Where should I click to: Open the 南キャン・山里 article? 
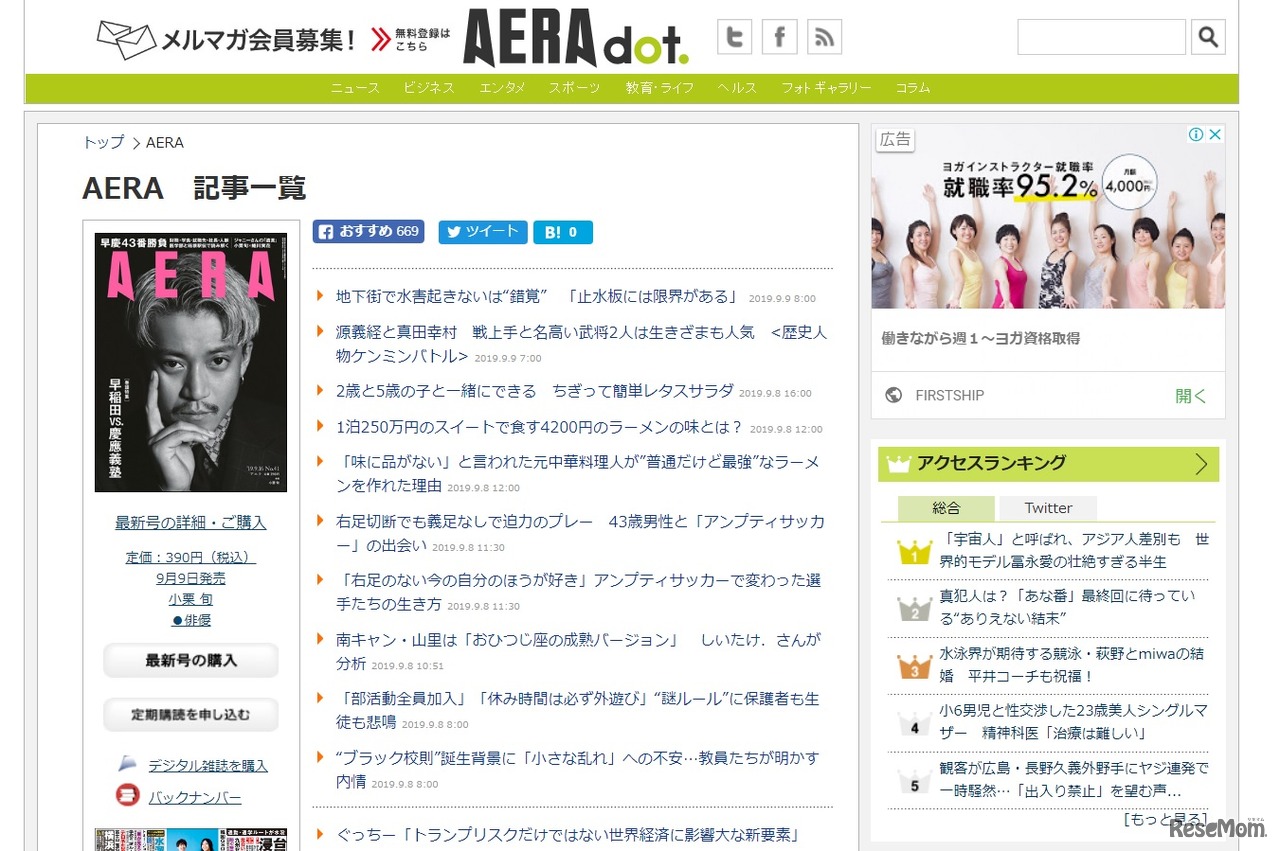[578, 650]
